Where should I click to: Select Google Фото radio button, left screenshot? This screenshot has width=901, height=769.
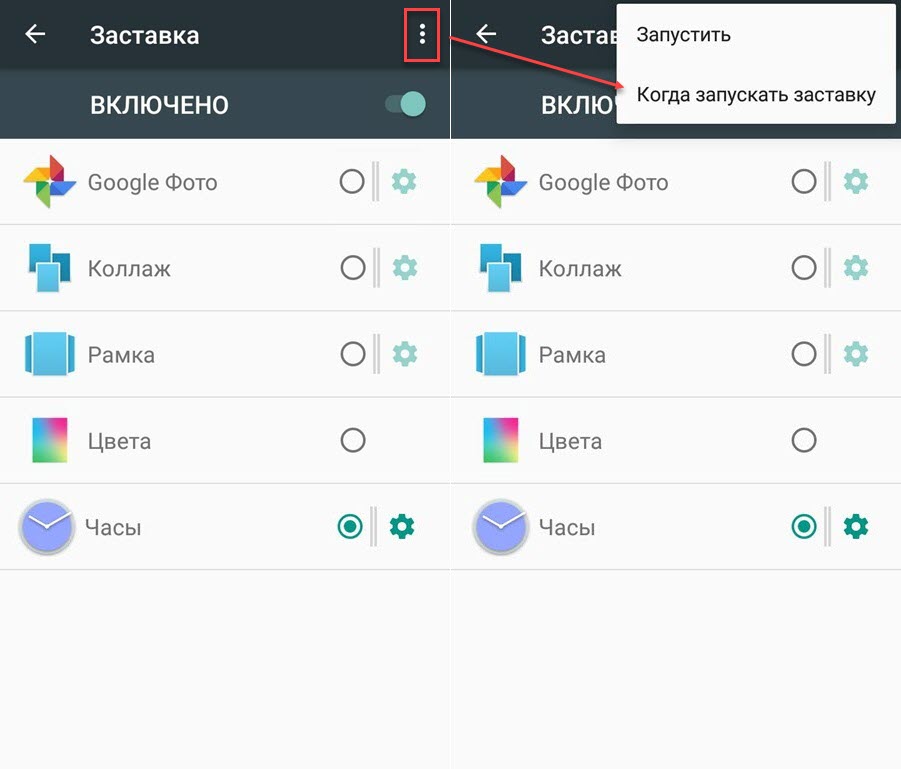[352, 182]
